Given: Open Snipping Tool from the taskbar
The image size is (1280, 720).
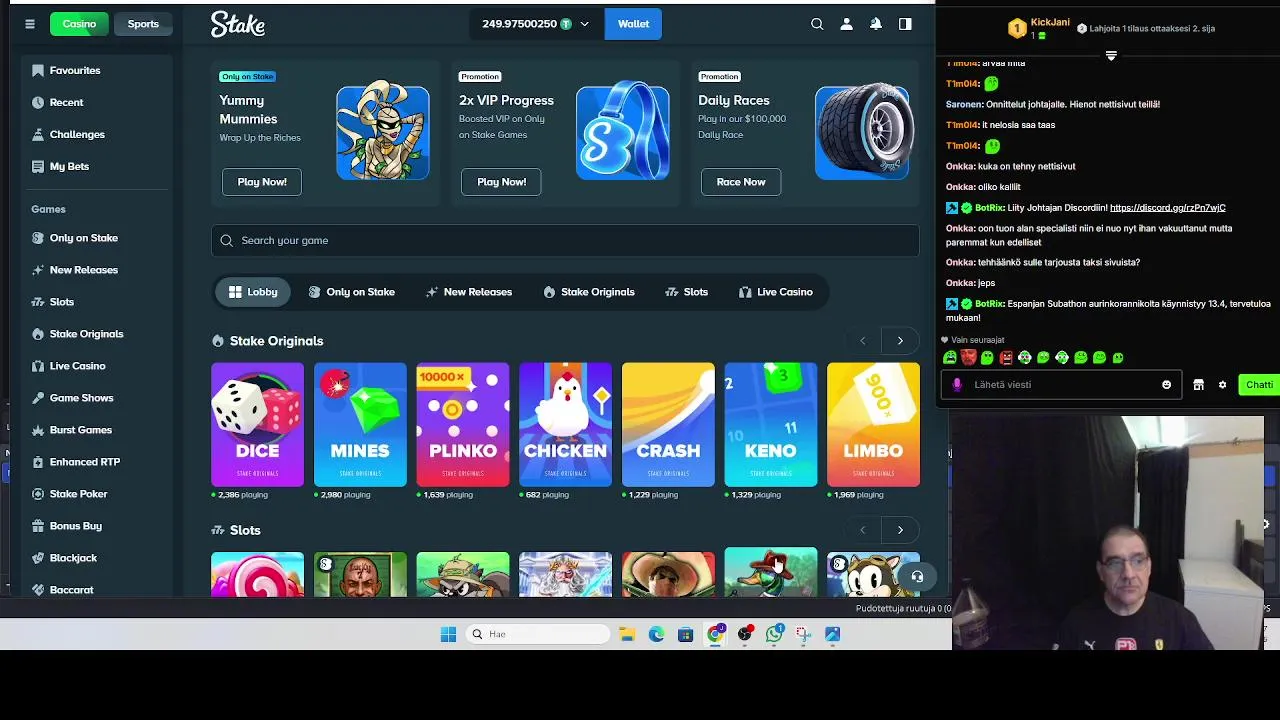Looking at the screenshot, I should (803, 634).
